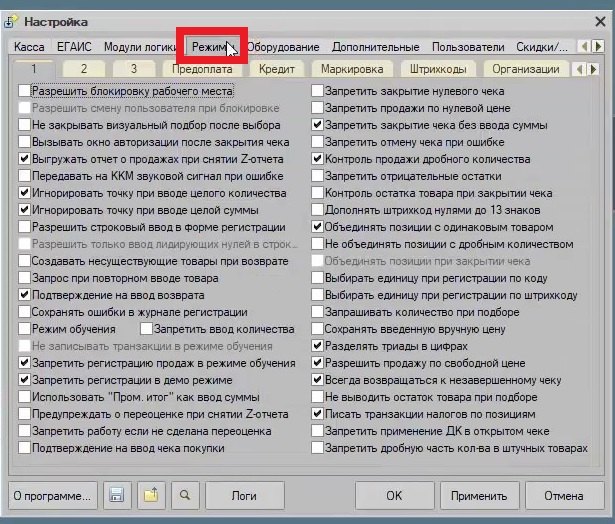Click the О программе... button
Viewport: 615px width, 524px height.
pos(53,496)
